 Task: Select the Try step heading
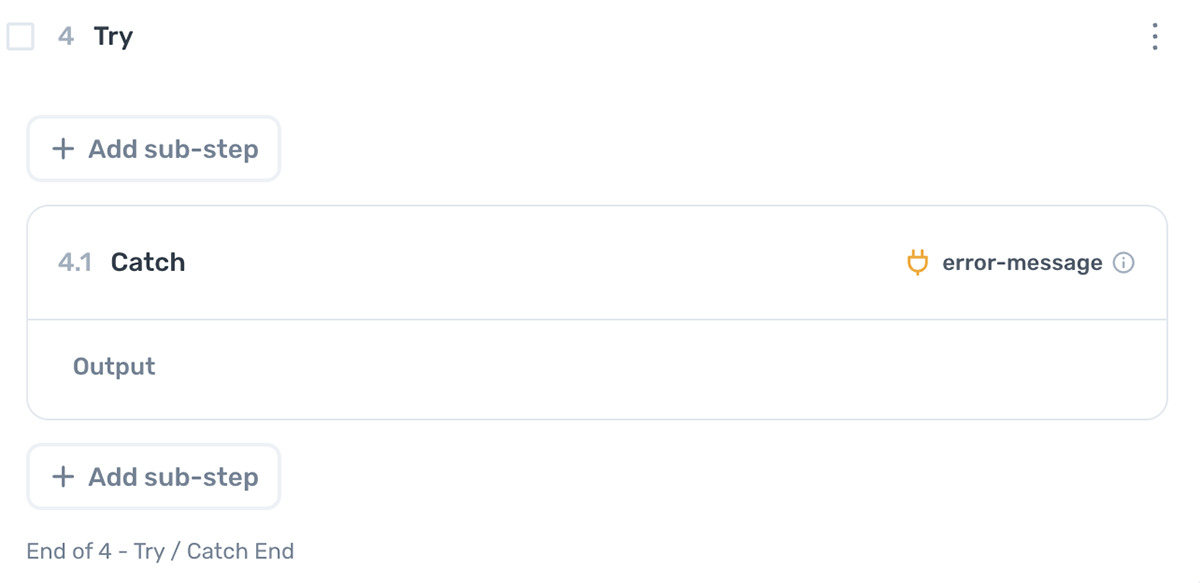113,37
